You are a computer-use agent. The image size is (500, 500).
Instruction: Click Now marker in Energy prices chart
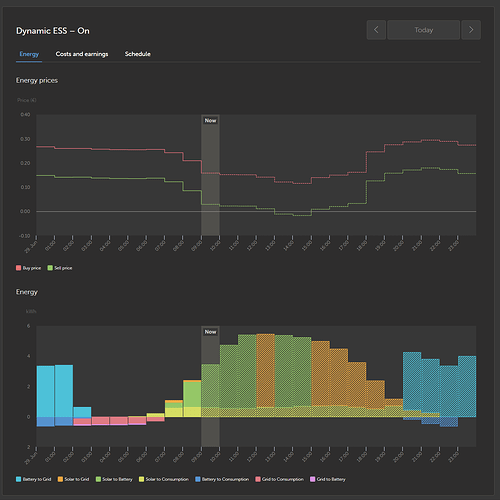210,121
